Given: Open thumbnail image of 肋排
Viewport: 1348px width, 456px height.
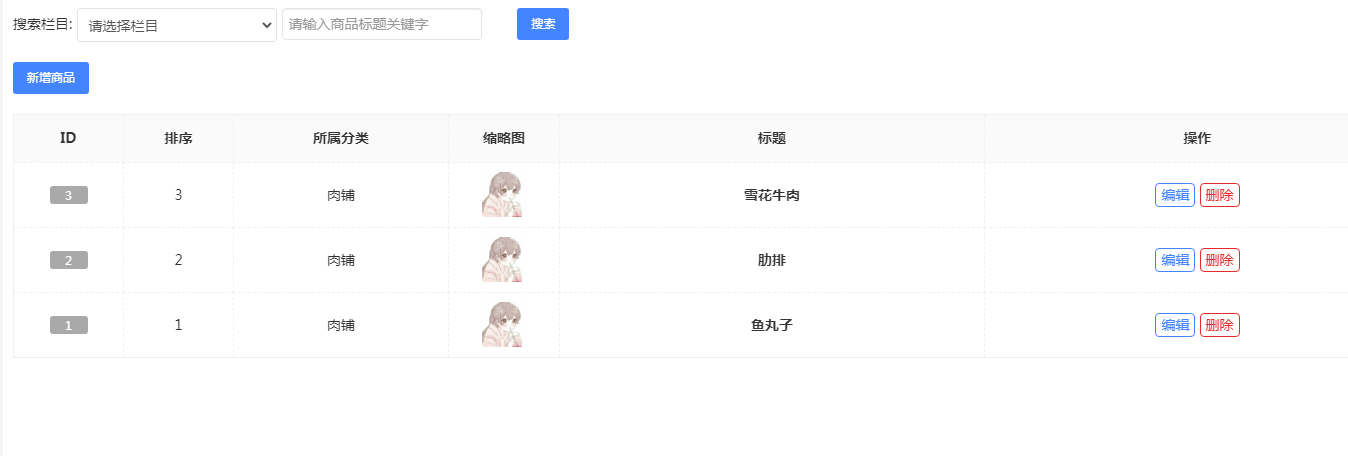Looking at the screenshot, I should (x=502, y=260).
